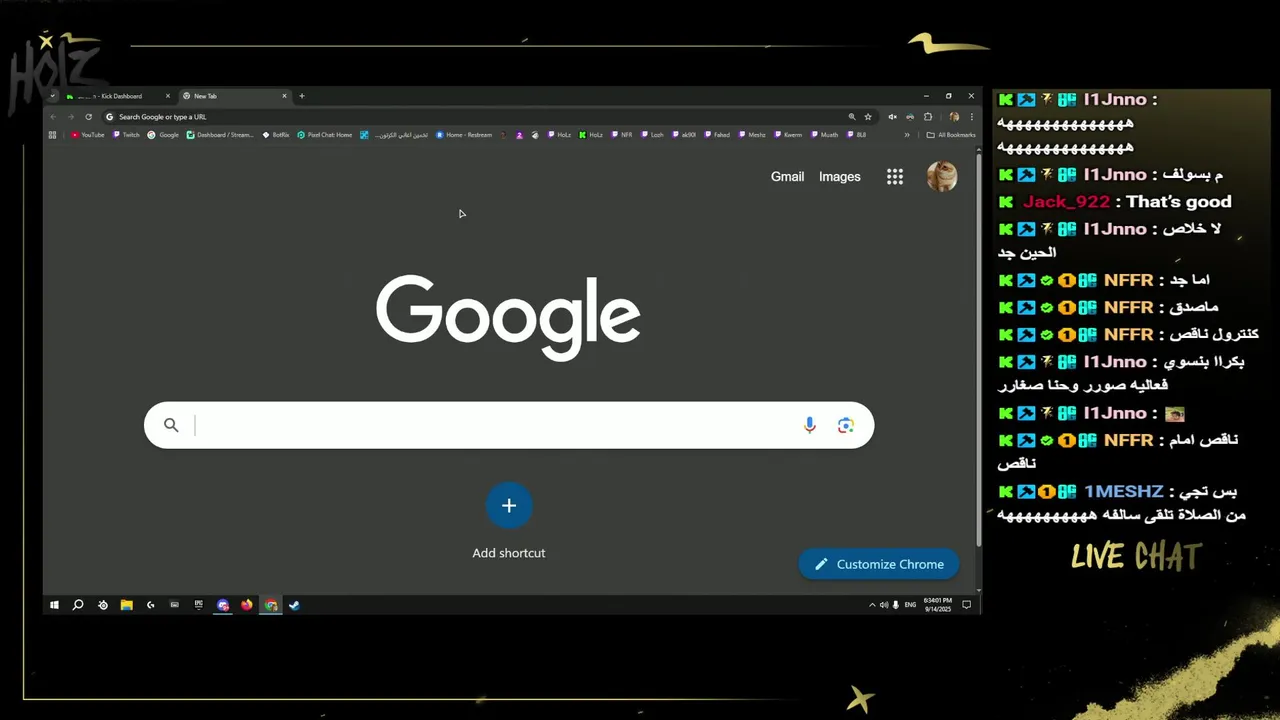Open the Twitch bookmark
The height and width of the screenshot is (720, 1280).
(x=127, y=135)
